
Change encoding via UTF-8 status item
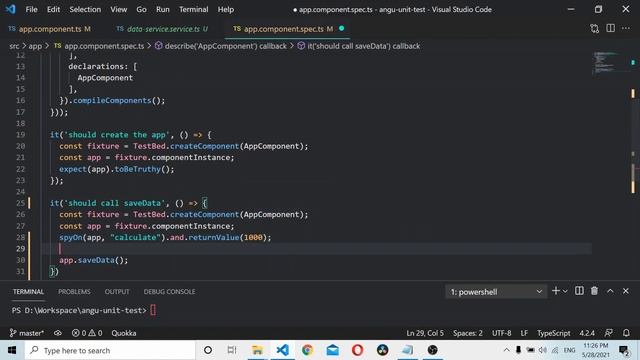tap(501, 333)
